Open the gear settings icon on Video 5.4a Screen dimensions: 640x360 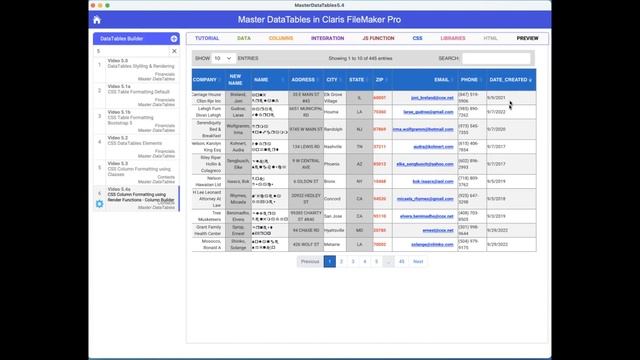pyautogui.click(x=99, y=204)
